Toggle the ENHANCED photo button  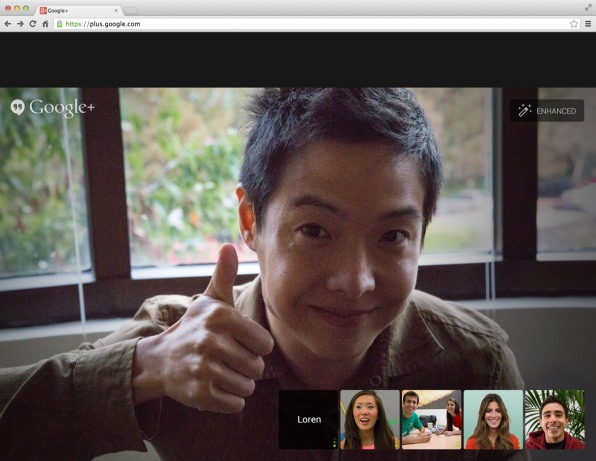point(547,111)
